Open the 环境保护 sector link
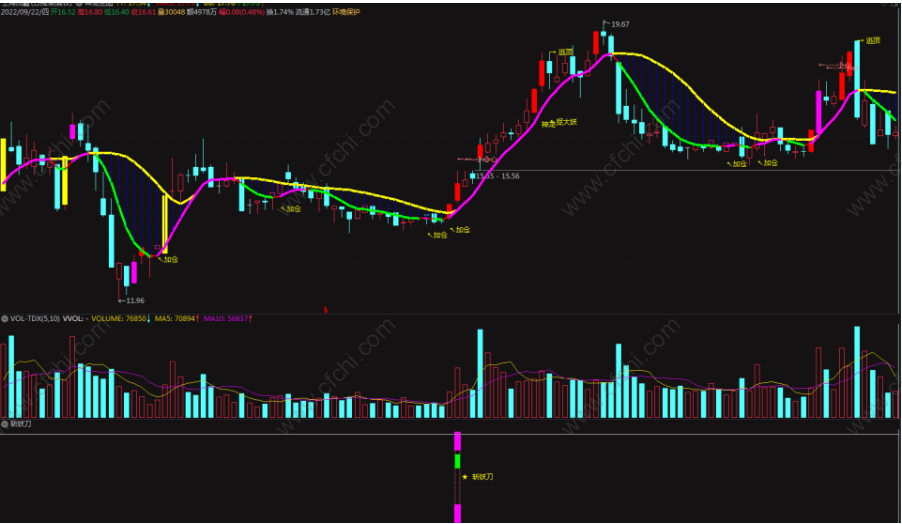The height and width of the screenshot is (524, 902). [346, 12]
